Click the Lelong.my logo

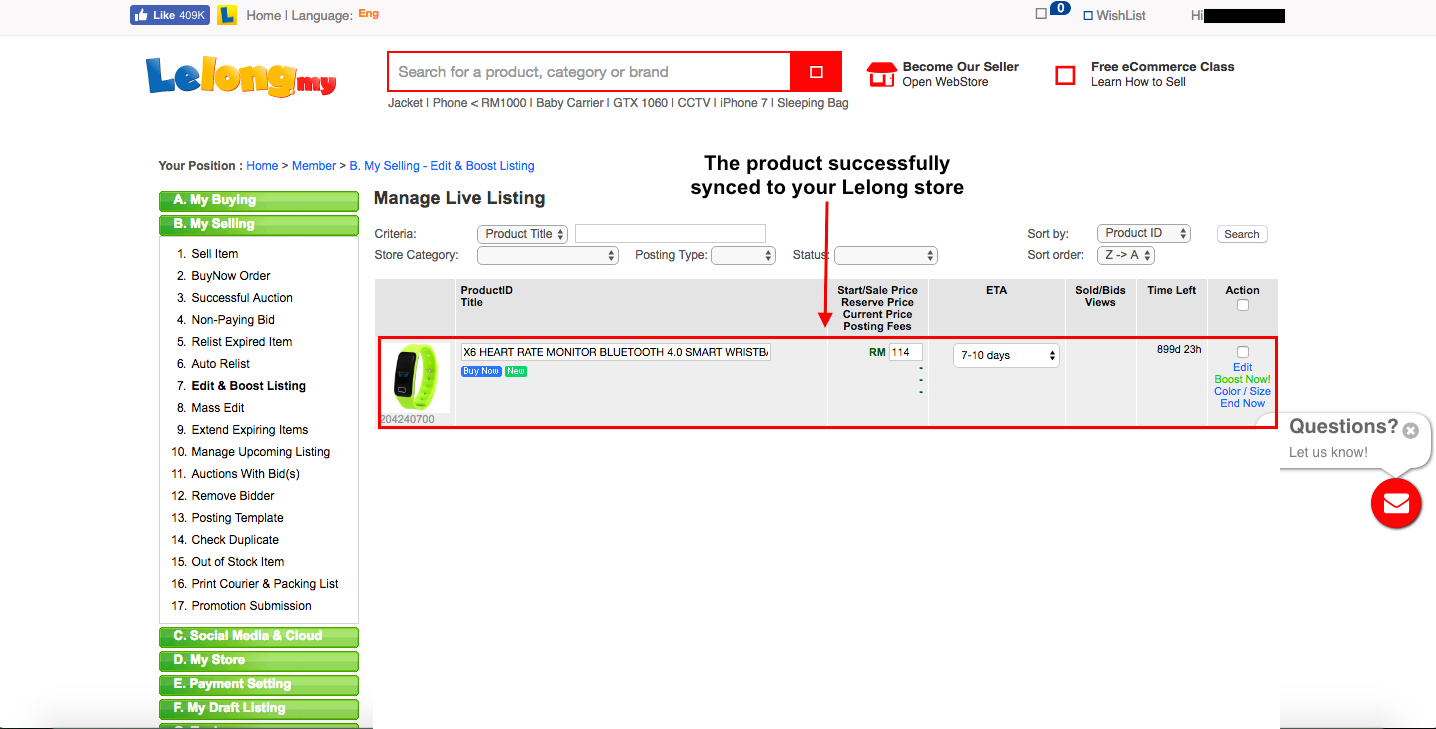(x=241, y=75)
